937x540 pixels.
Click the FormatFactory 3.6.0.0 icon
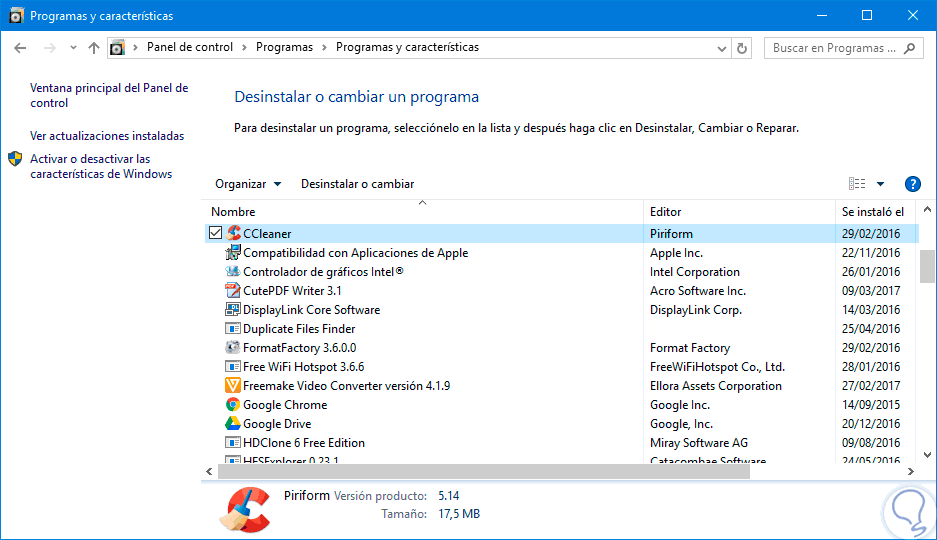coord(233,347)
